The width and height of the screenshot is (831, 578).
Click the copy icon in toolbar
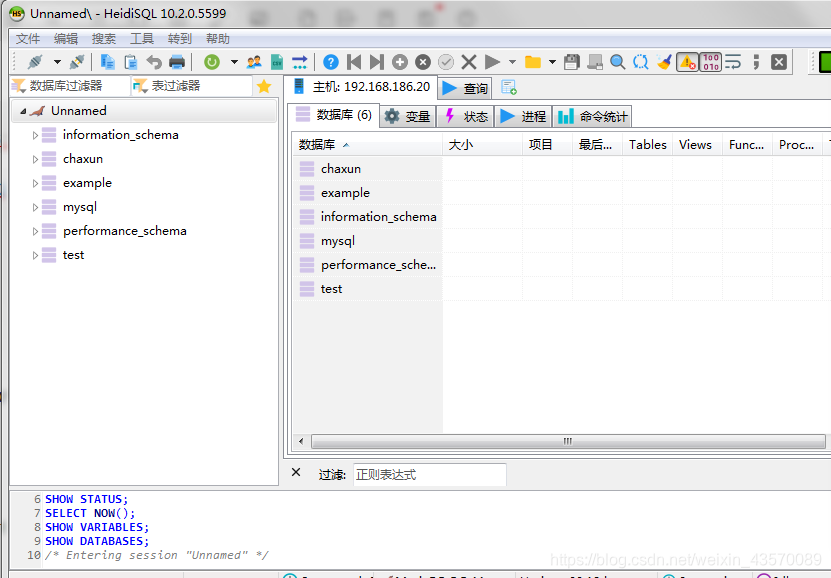pyautogui.click(x=108, y=62)
